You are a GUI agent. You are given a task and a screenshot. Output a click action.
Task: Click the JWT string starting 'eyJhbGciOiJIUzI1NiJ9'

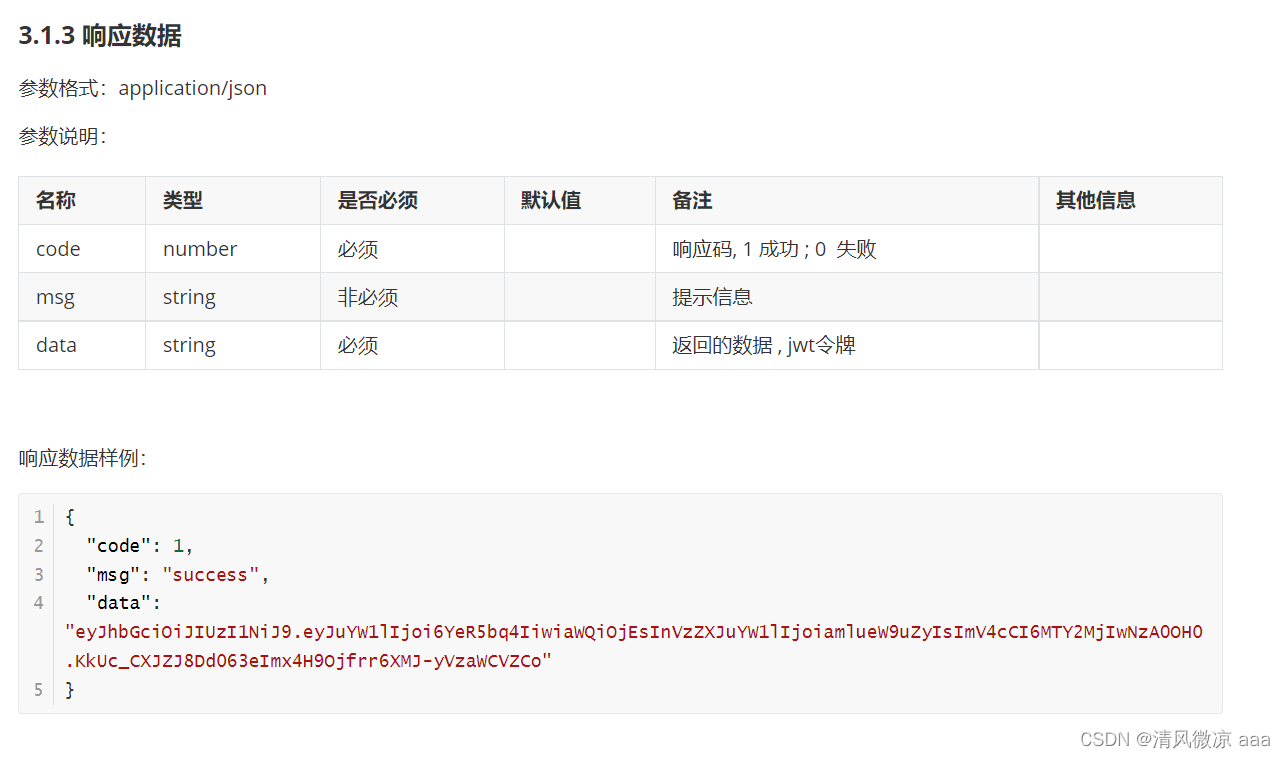tap(634, 632)
